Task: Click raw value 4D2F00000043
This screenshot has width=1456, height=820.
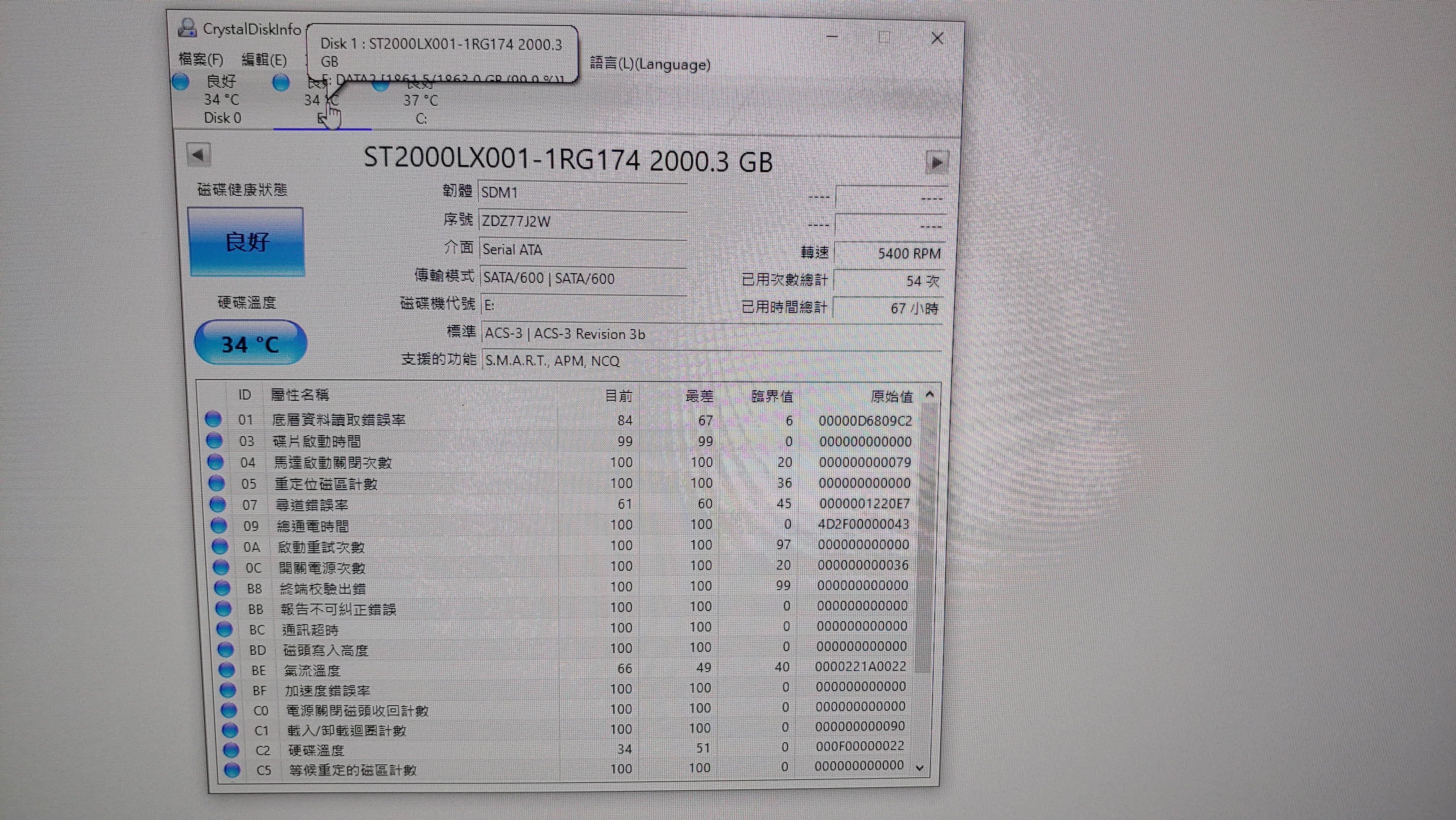Action: (x=863, y=524)
